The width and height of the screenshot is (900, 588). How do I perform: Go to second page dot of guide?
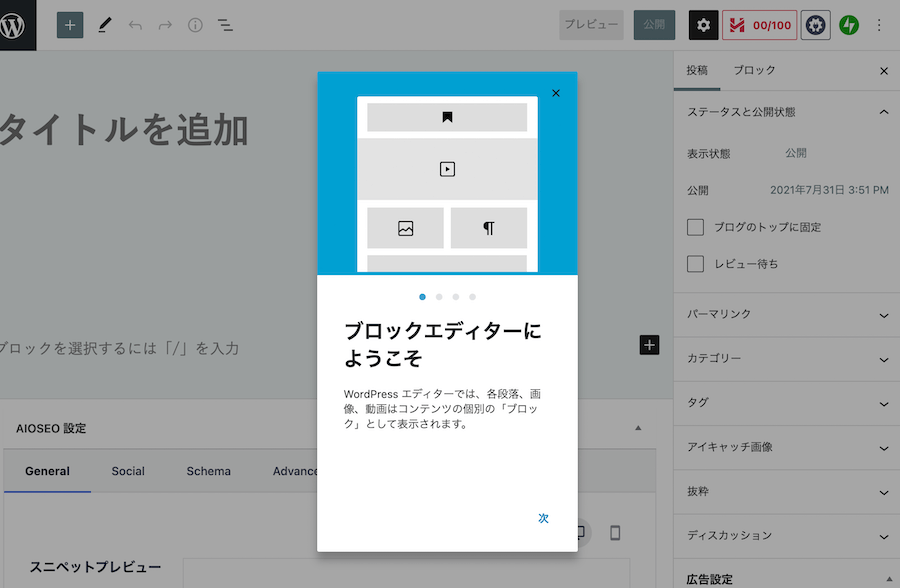click(x=439, y=297)
